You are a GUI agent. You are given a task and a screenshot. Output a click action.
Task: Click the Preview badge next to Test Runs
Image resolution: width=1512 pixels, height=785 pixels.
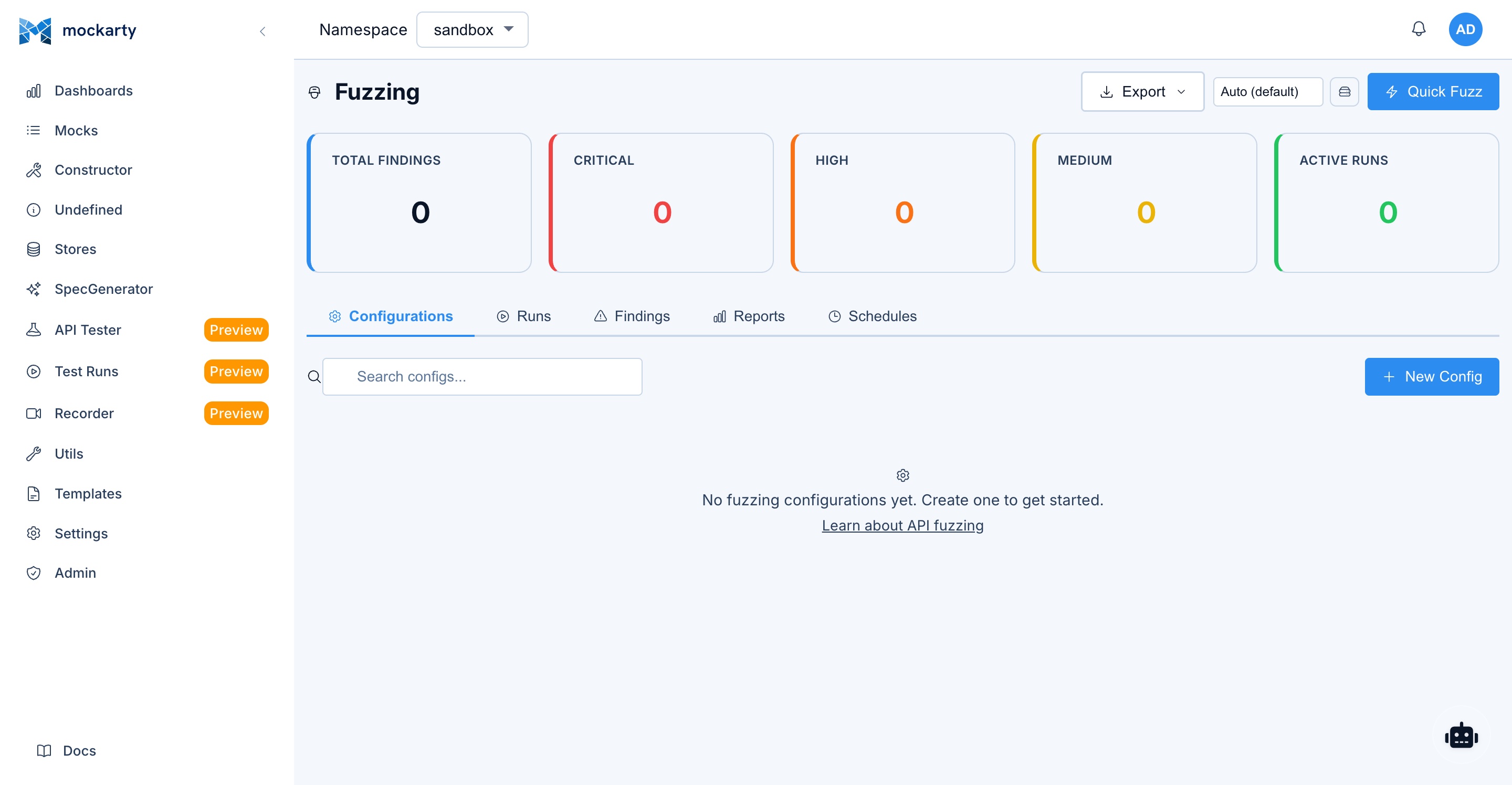pyautogui.click(x=236, y=372)
